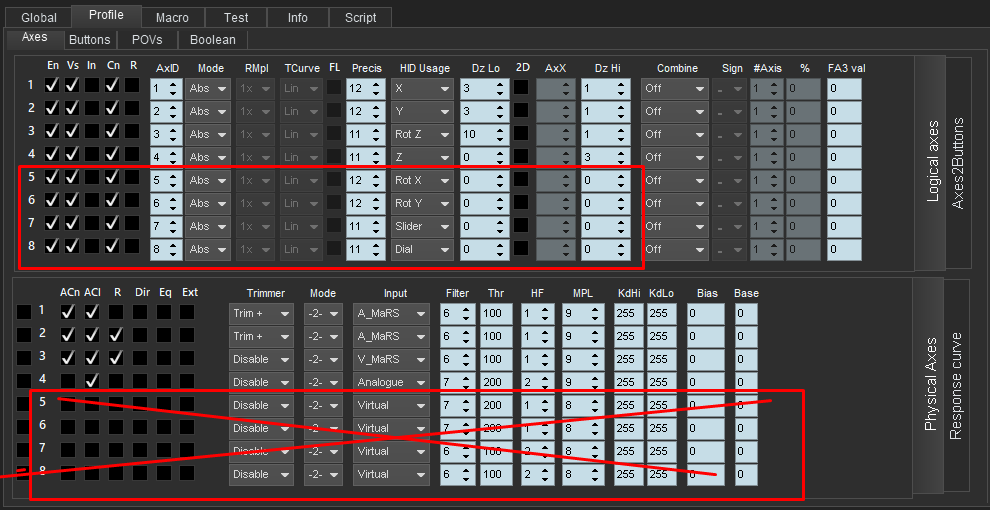The image size is (990, 510).
Task: Open the Combine dropdown for logical axis 2
Action: coord(673,111)
